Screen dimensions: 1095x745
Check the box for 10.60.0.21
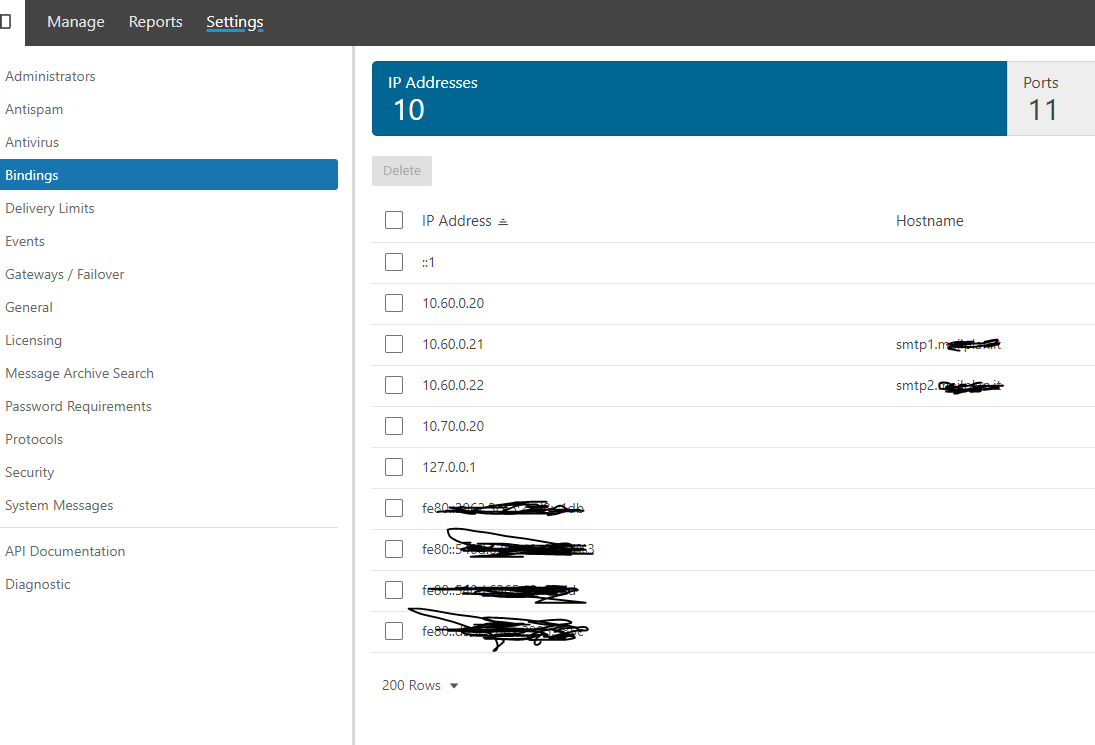pyautogui.click(x=394, y=344)
